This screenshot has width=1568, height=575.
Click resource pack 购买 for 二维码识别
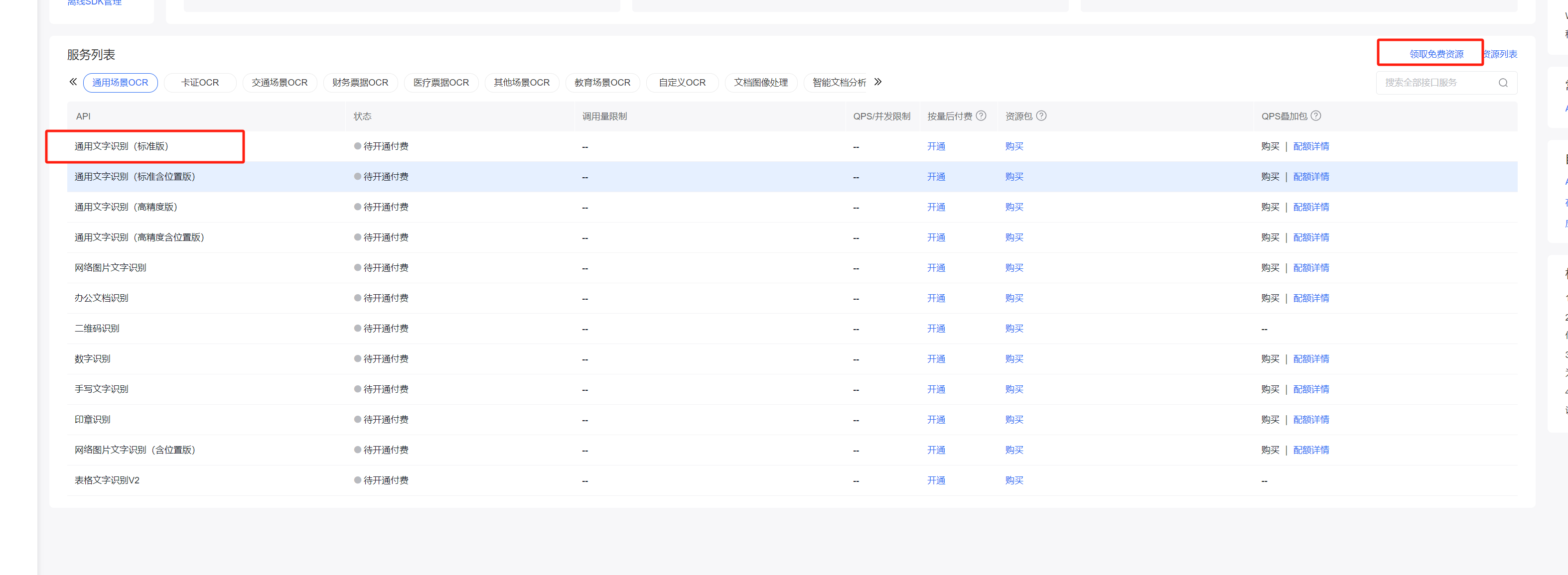pos(1014,329)
